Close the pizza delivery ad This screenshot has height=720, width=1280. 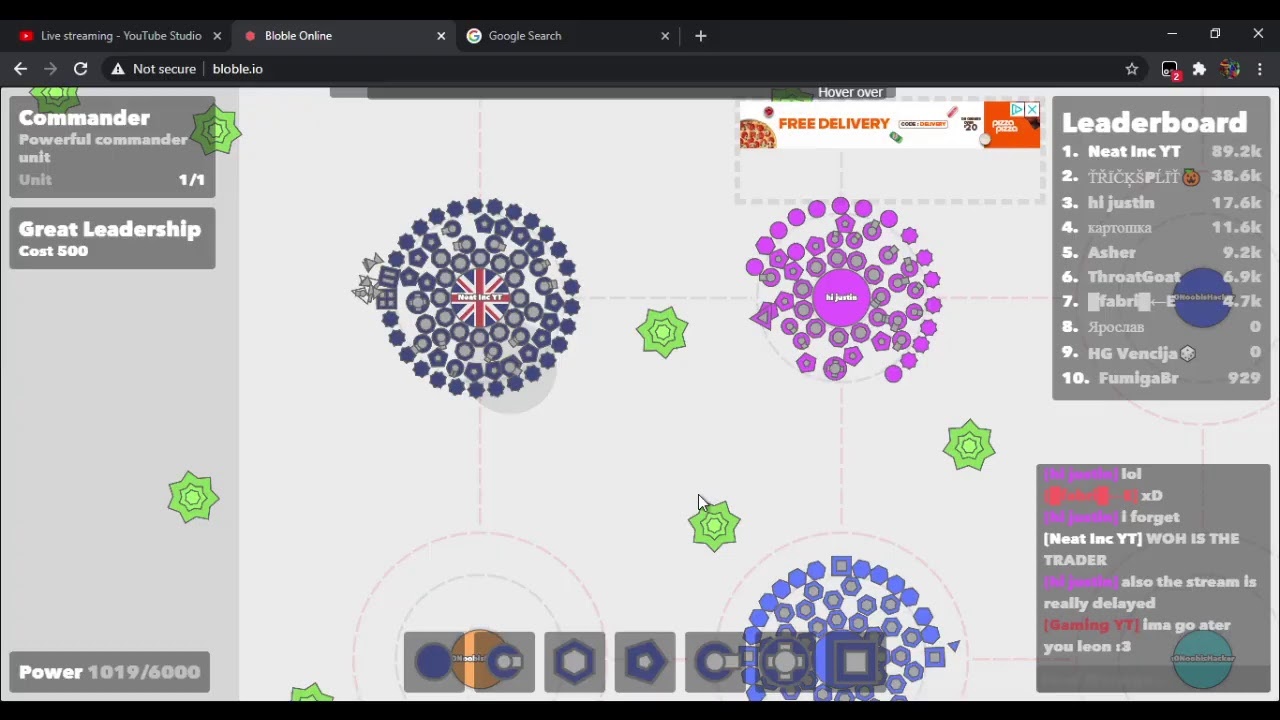tap(1032, 109)
